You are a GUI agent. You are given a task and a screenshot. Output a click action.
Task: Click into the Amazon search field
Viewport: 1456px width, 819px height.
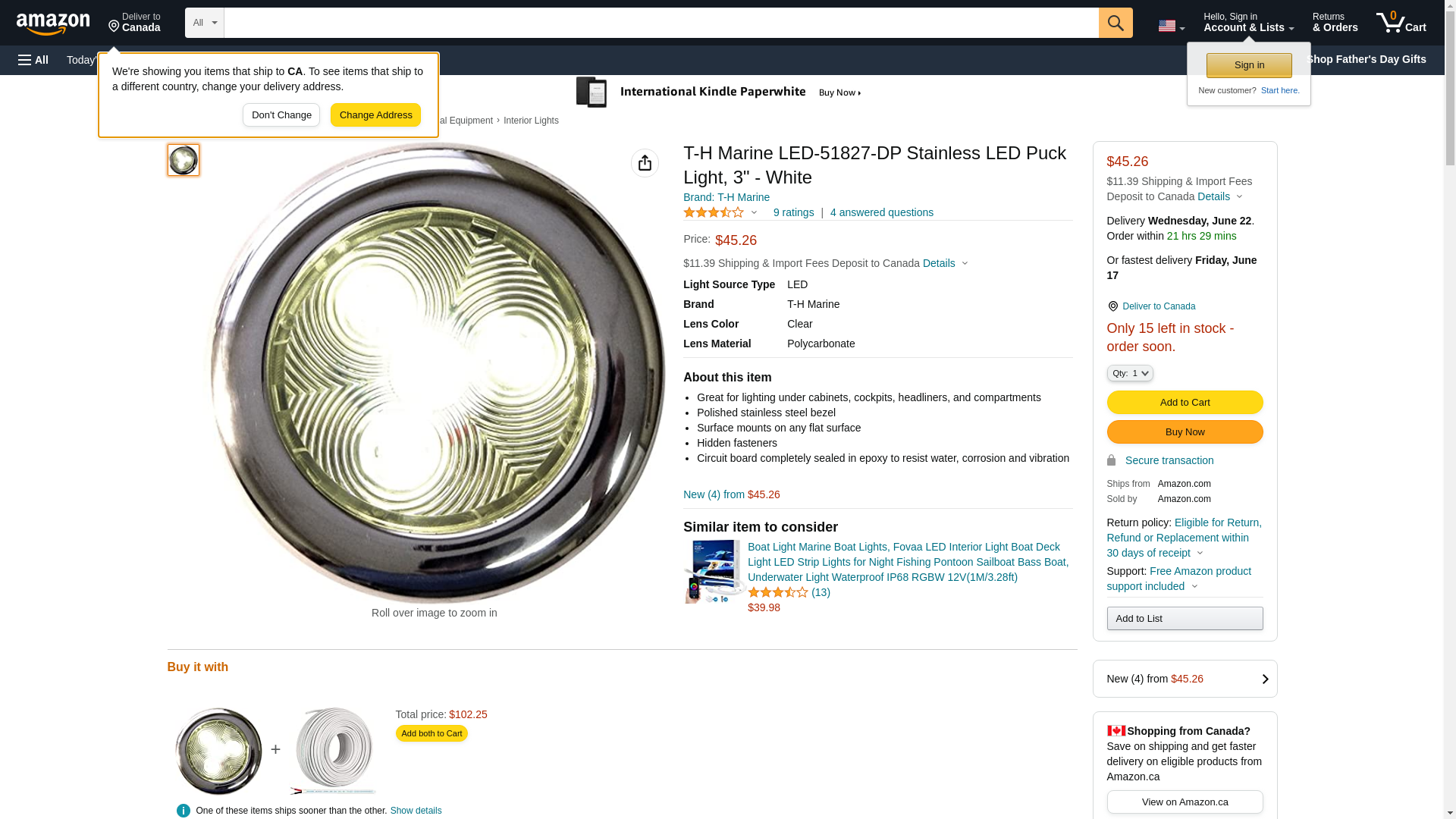click(661, 23)
